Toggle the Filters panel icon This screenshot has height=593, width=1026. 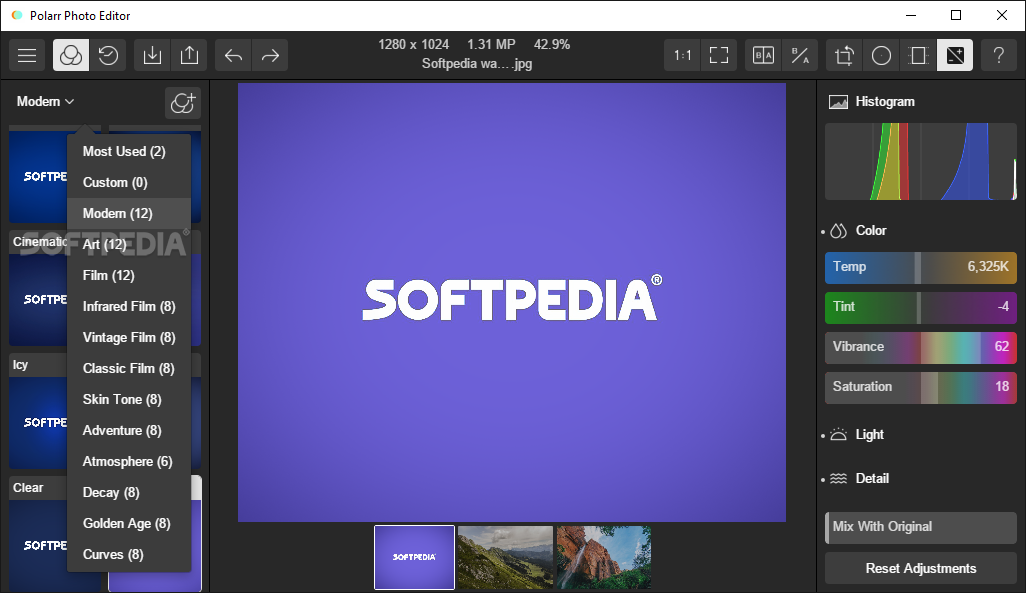[71, 55]
